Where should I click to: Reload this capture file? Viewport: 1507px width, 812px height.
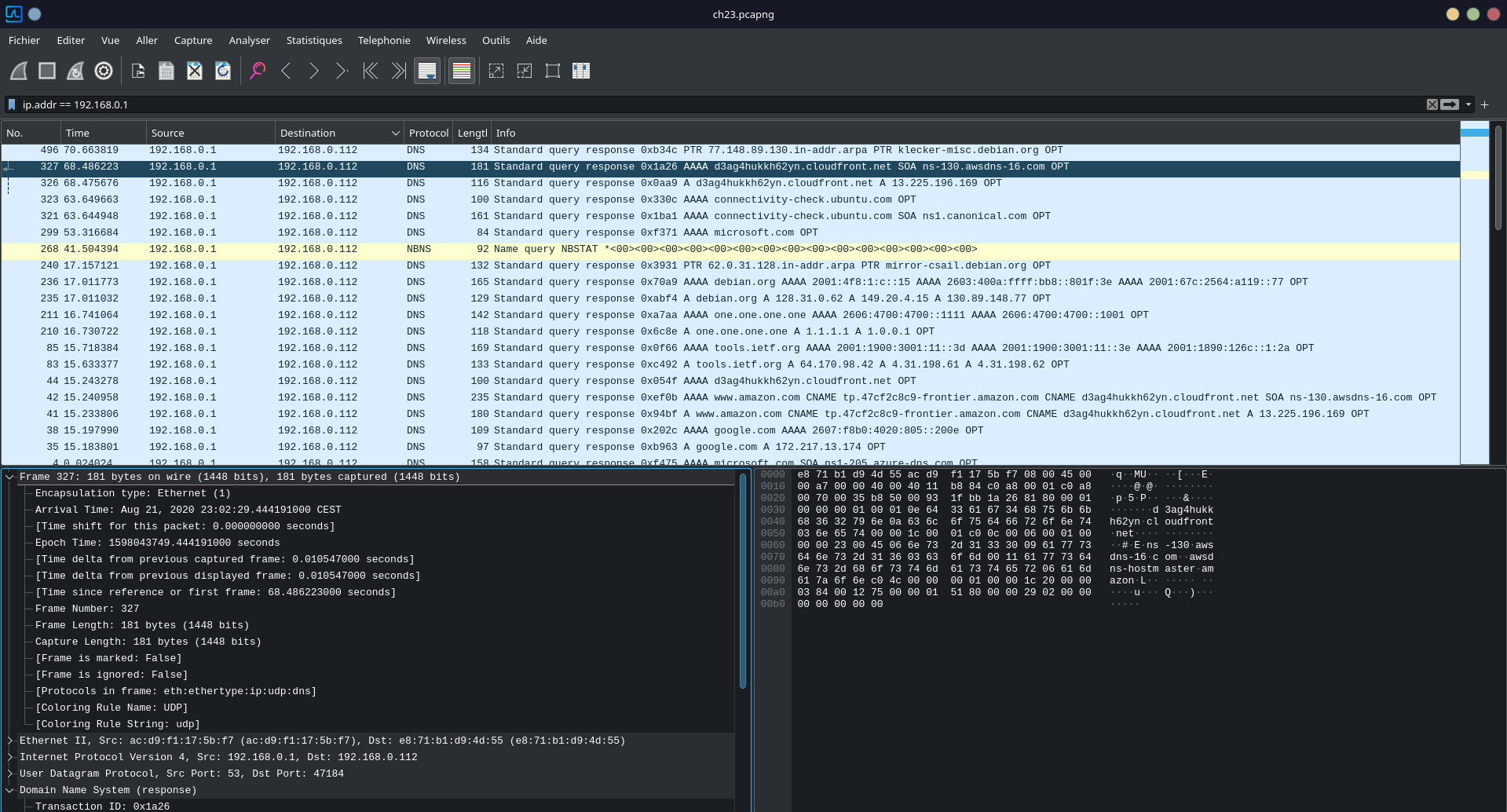223,71
